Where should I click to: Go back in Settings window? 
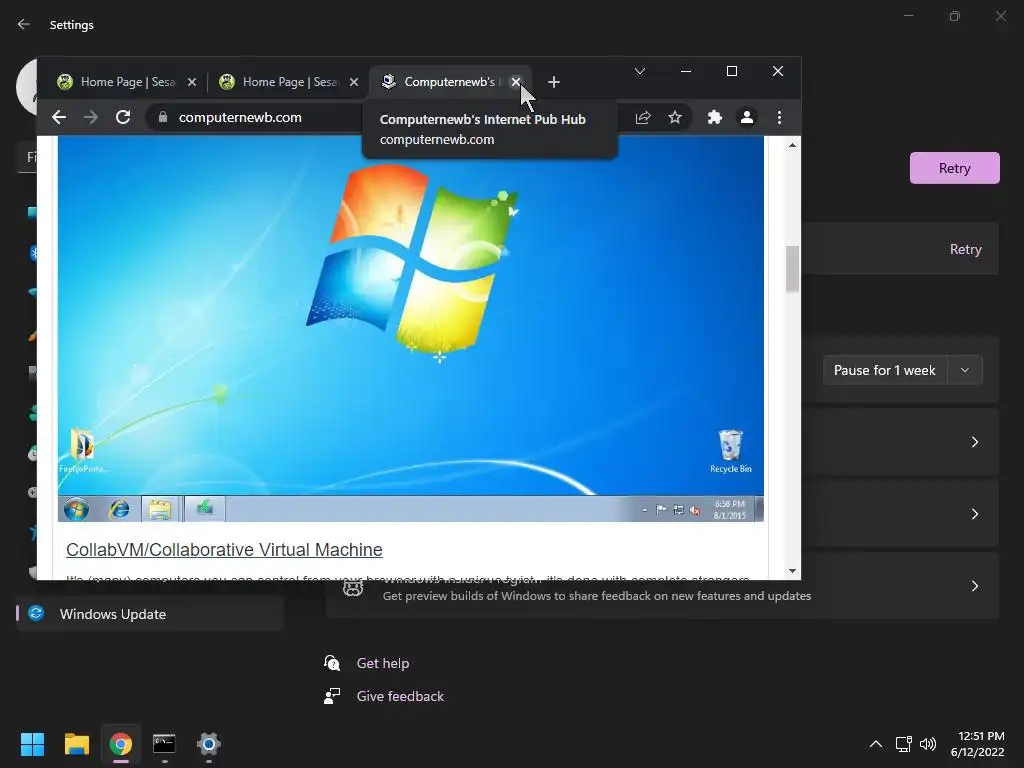(x=24, y=25)
